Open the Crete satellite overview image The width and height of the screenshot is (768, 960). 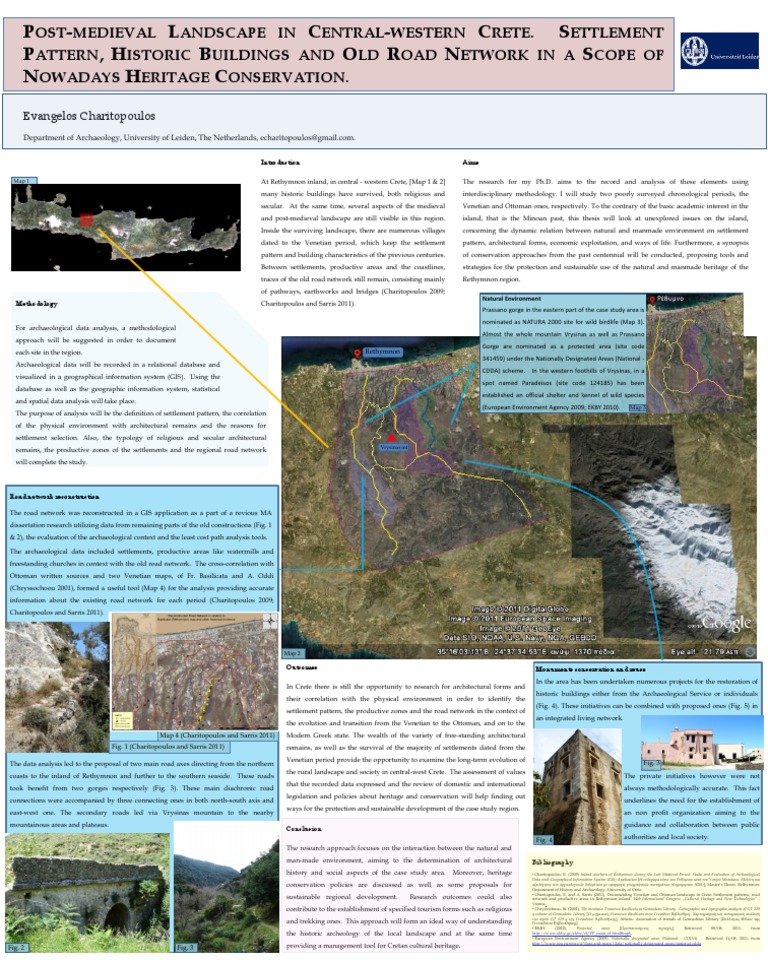click(126, 227)
